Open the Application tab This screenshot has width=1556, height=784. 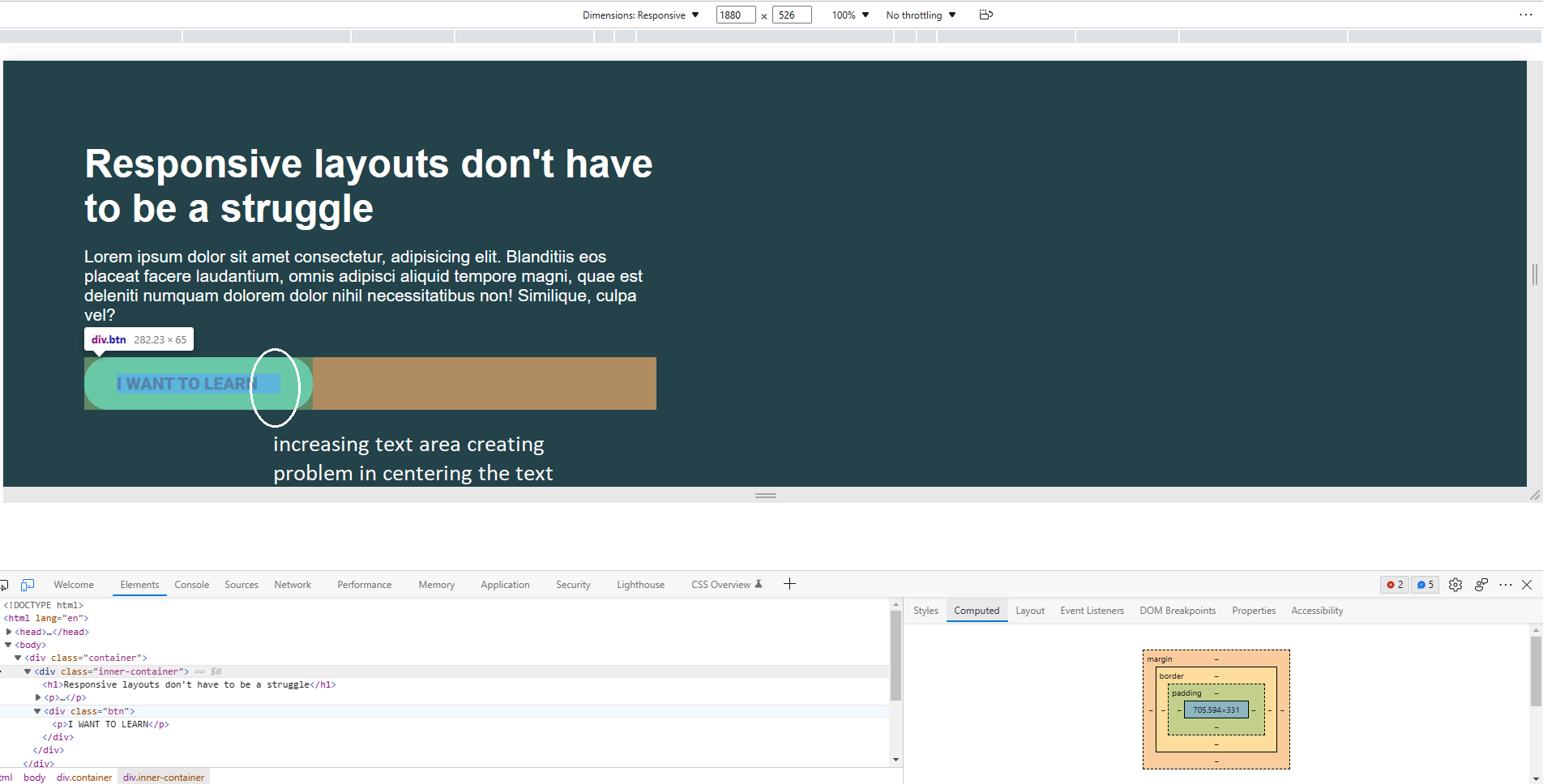coord(505,585)
